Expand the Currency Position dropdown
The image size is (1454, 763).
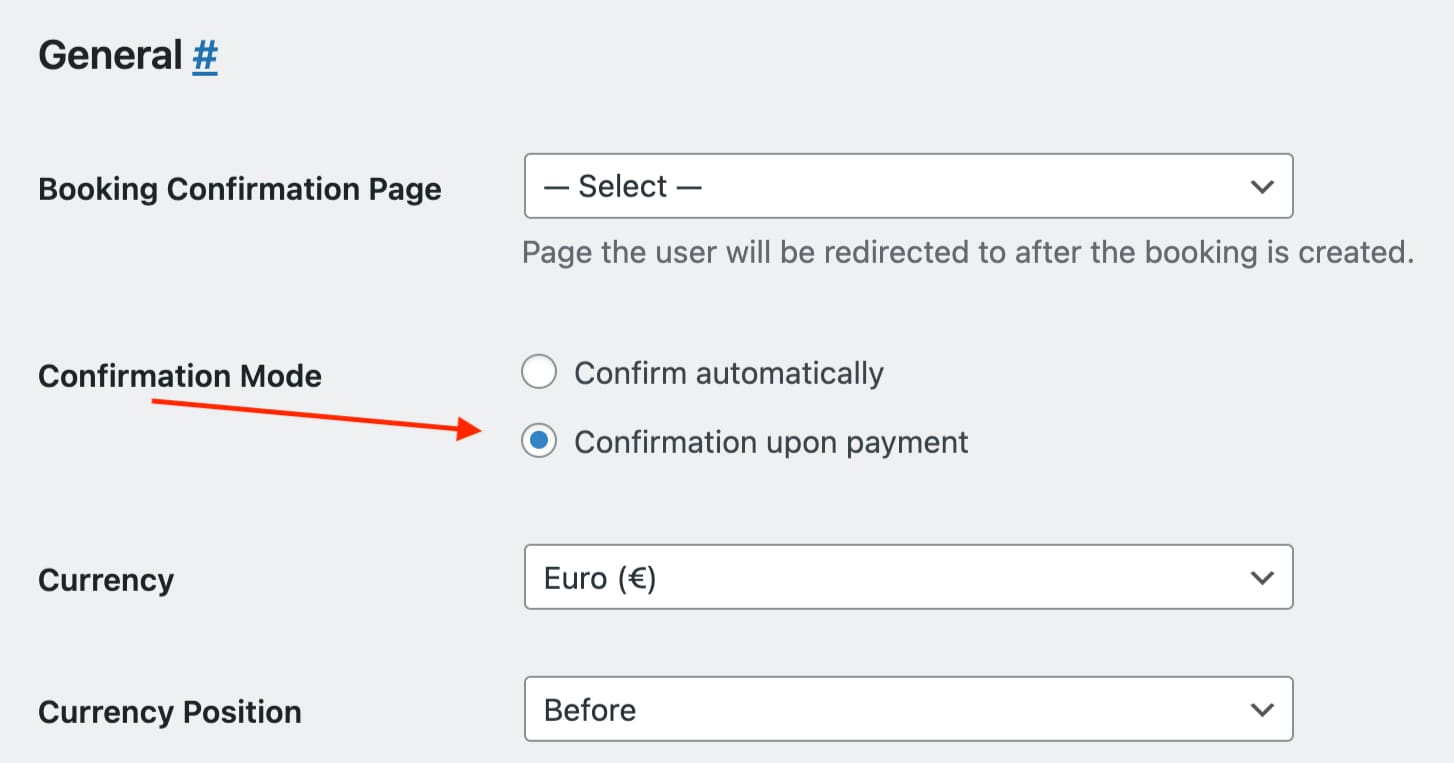[908, 709]
